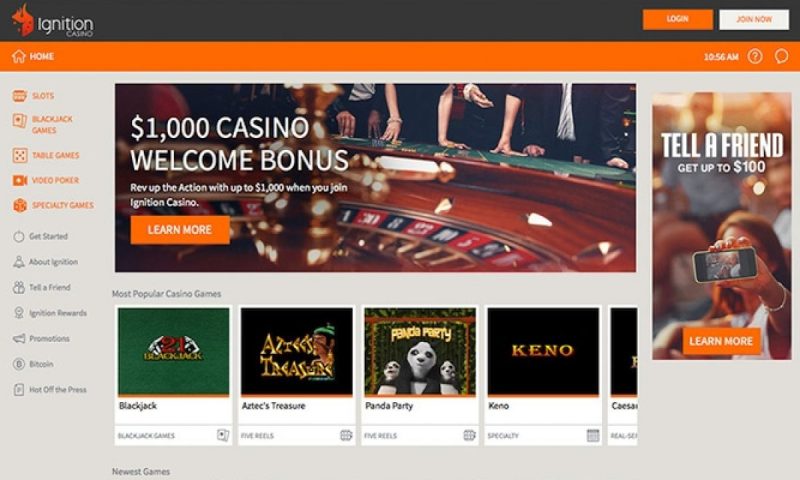
Task: Open the Keno game thumbnail
Action: click(543, 351)
